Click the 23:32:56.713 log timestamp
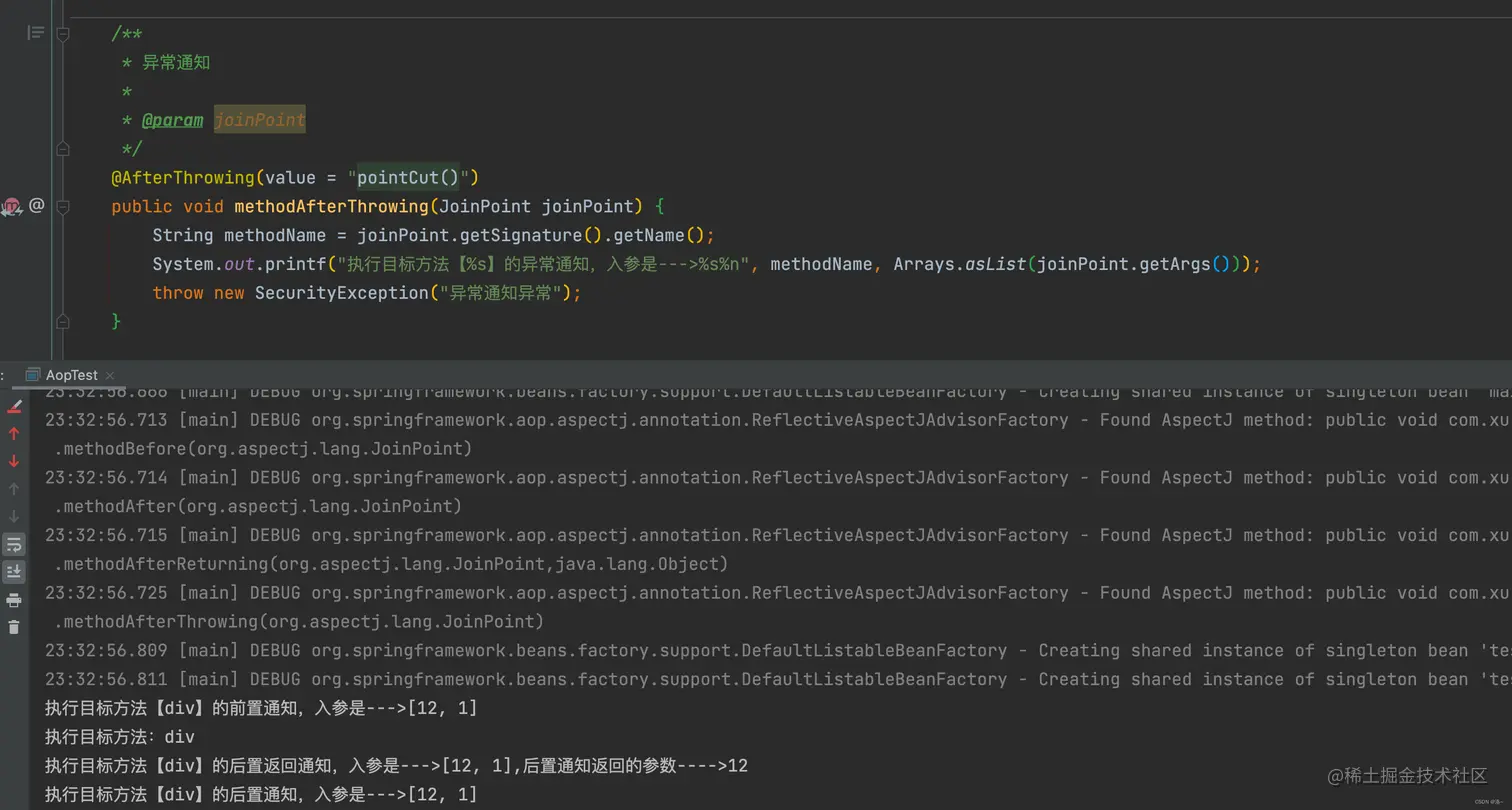This screenshot has height=810, width=1512. click(x=107, y=420)
